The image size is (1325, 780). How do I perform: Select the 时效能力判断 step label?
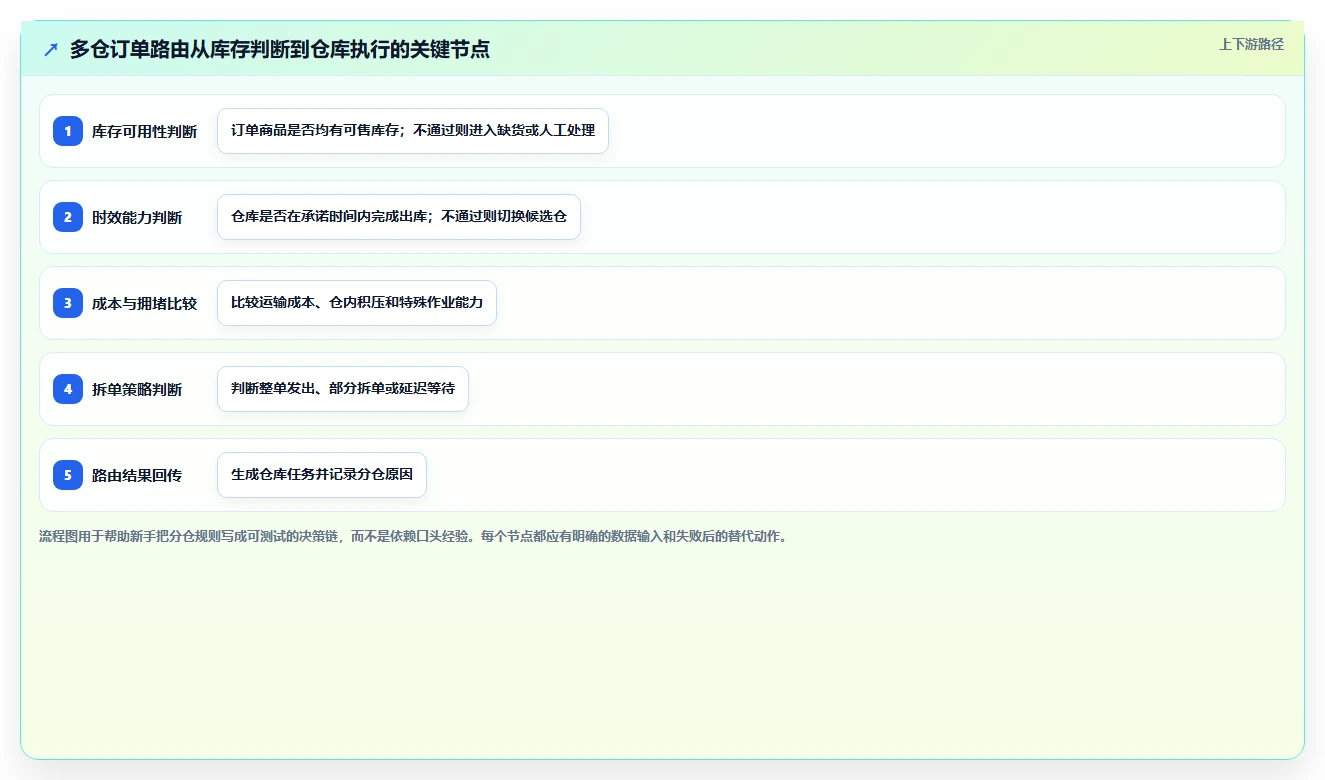tap(137, 217)
